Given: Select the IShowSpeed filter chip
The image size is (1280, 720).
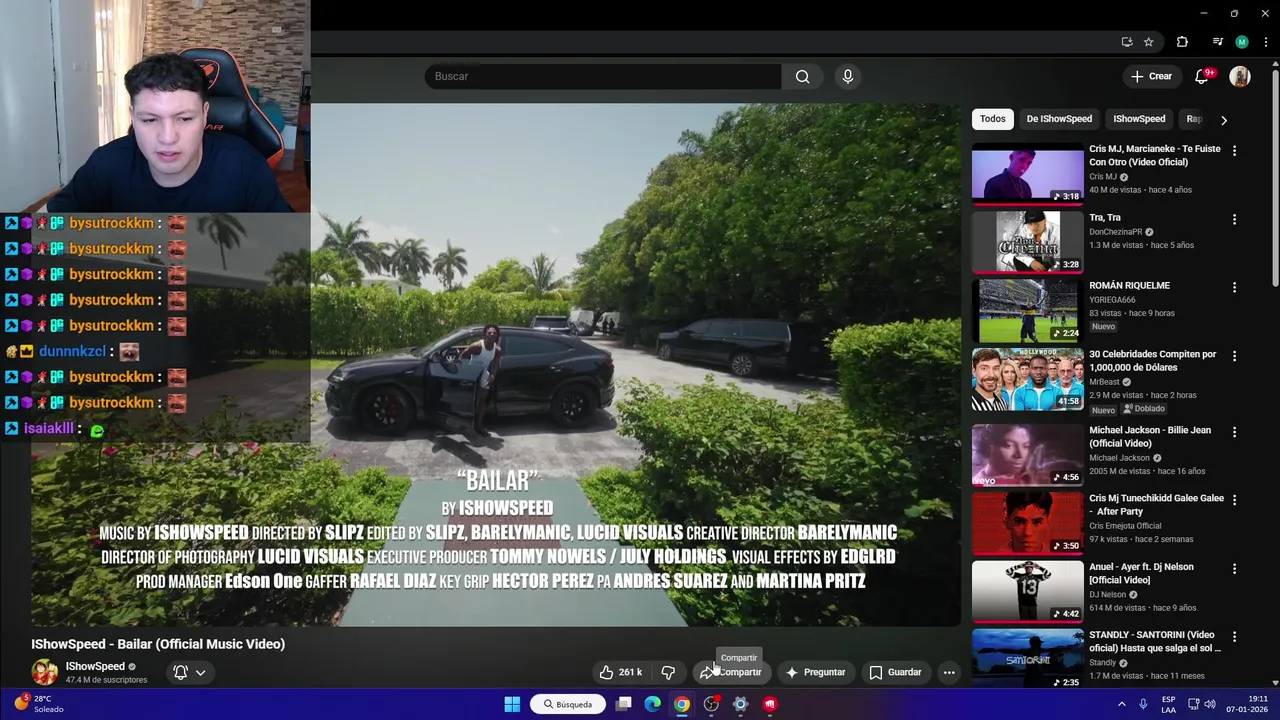Looking at the screenshot, I should pos(1139,119).
